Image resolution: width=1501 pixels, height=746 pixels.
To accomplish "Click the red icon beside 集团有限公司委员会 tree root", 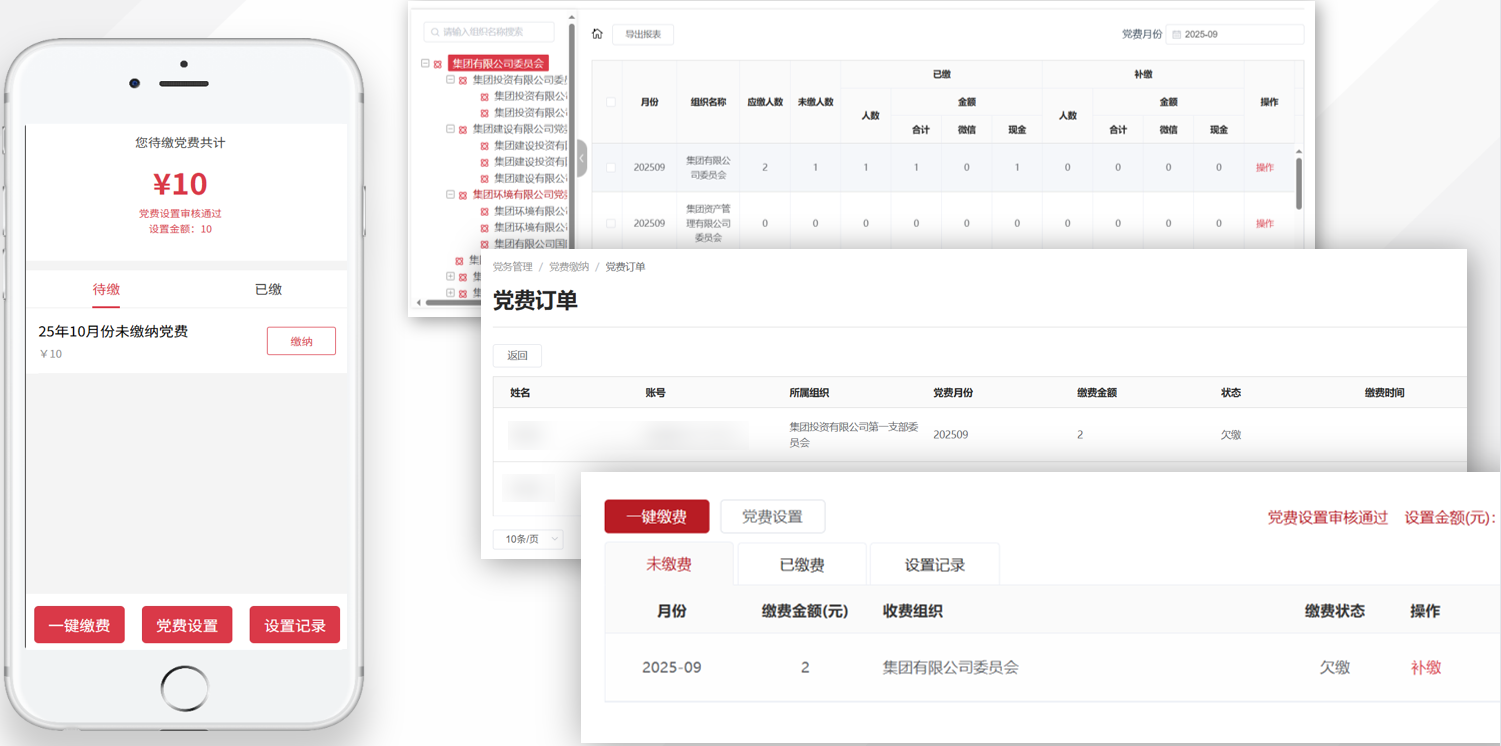I will click(x=438, y=64).
